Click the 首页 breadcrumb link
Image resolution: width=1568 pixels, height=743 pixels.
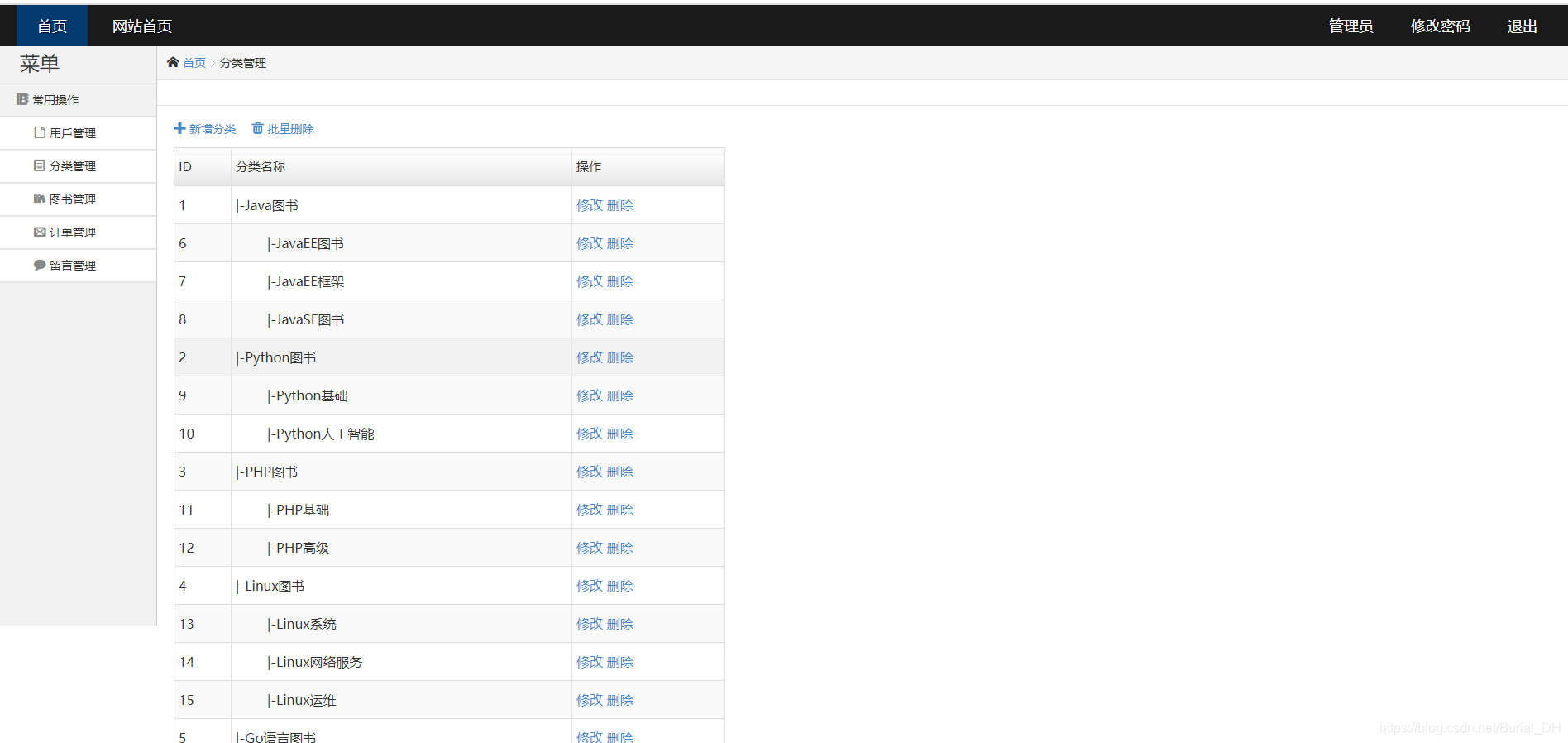[x=194, y=63]
